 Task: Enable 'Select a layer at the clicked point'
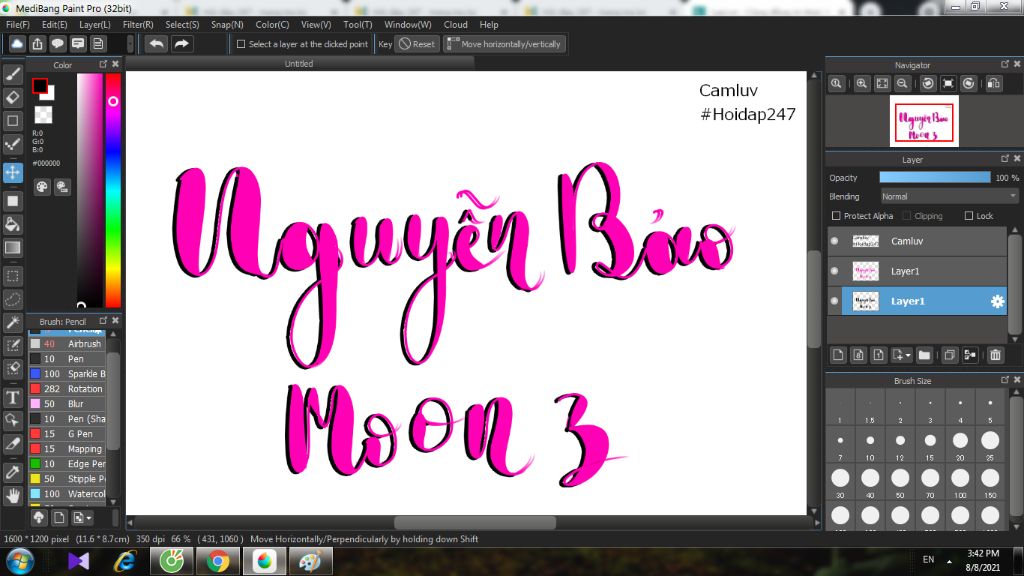[241, 44]
